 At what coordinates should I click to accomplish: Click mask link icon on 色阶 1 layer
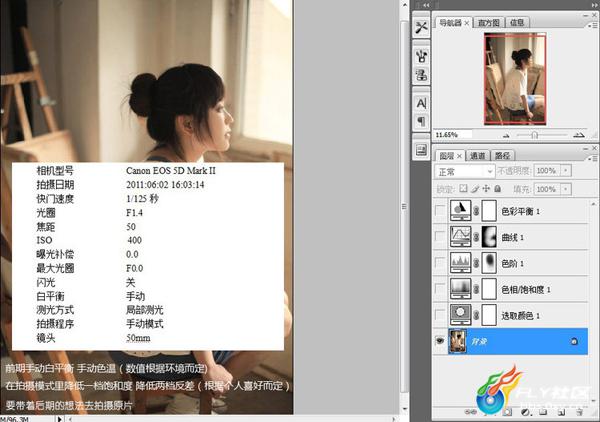click(x=476, y=263)
